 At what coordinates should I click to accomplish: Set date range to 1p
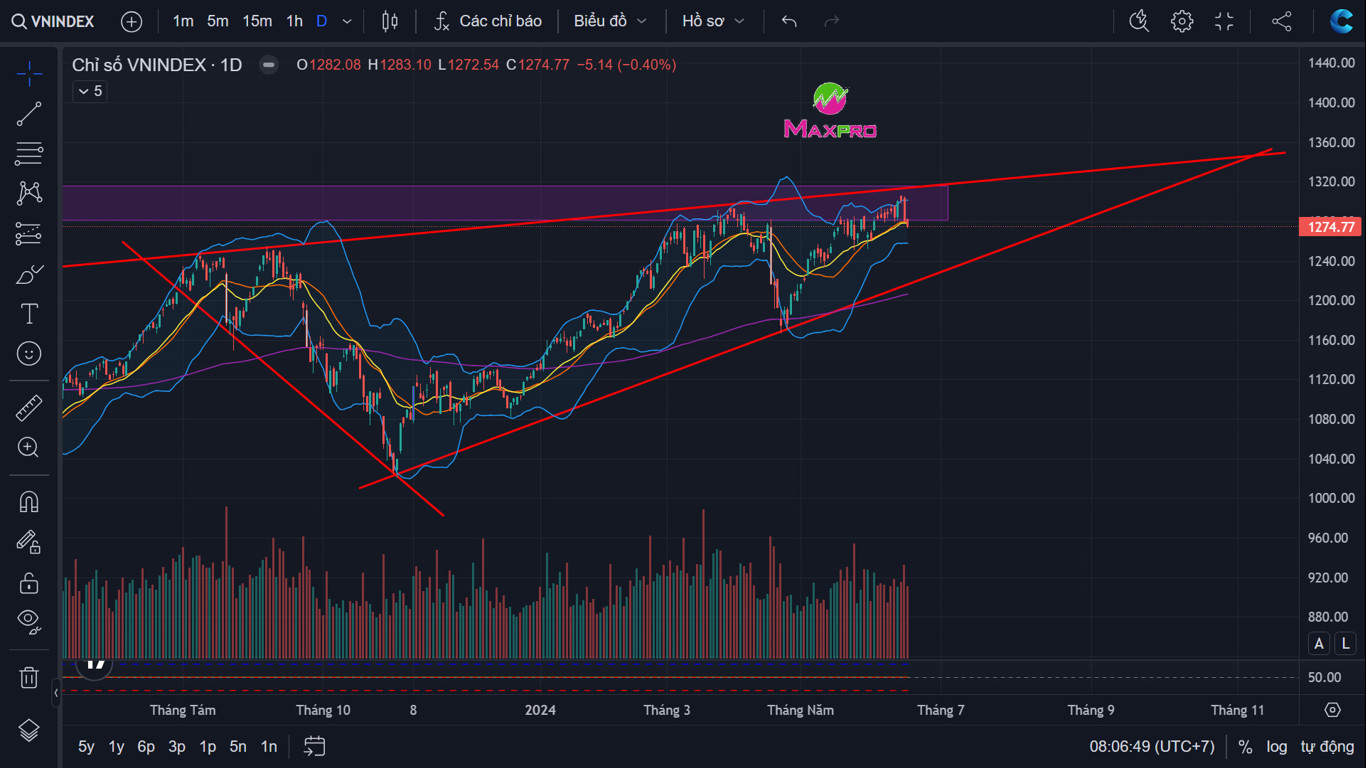[x=208, y=746]
